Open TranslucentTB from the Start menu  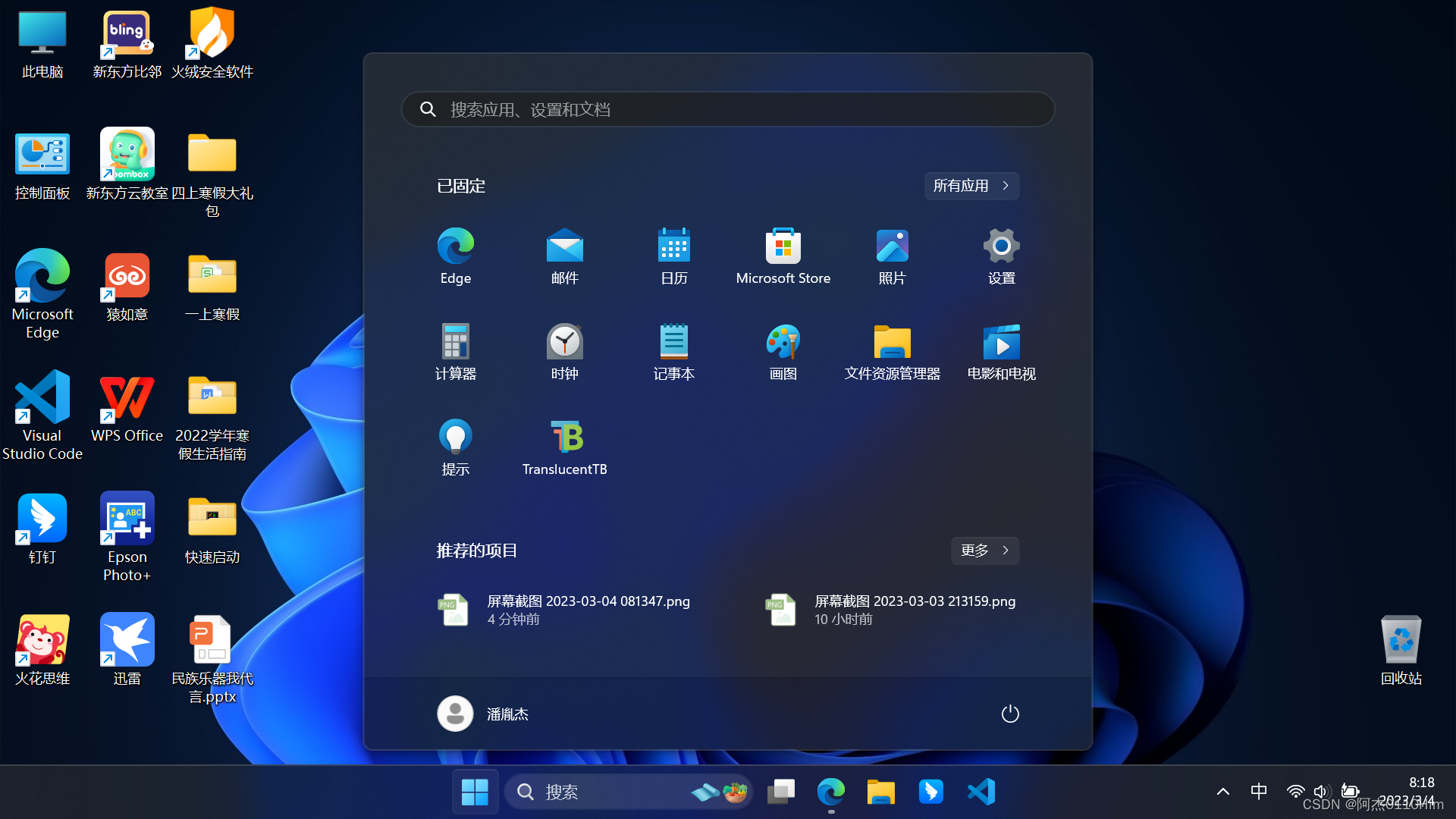(565, 438)
